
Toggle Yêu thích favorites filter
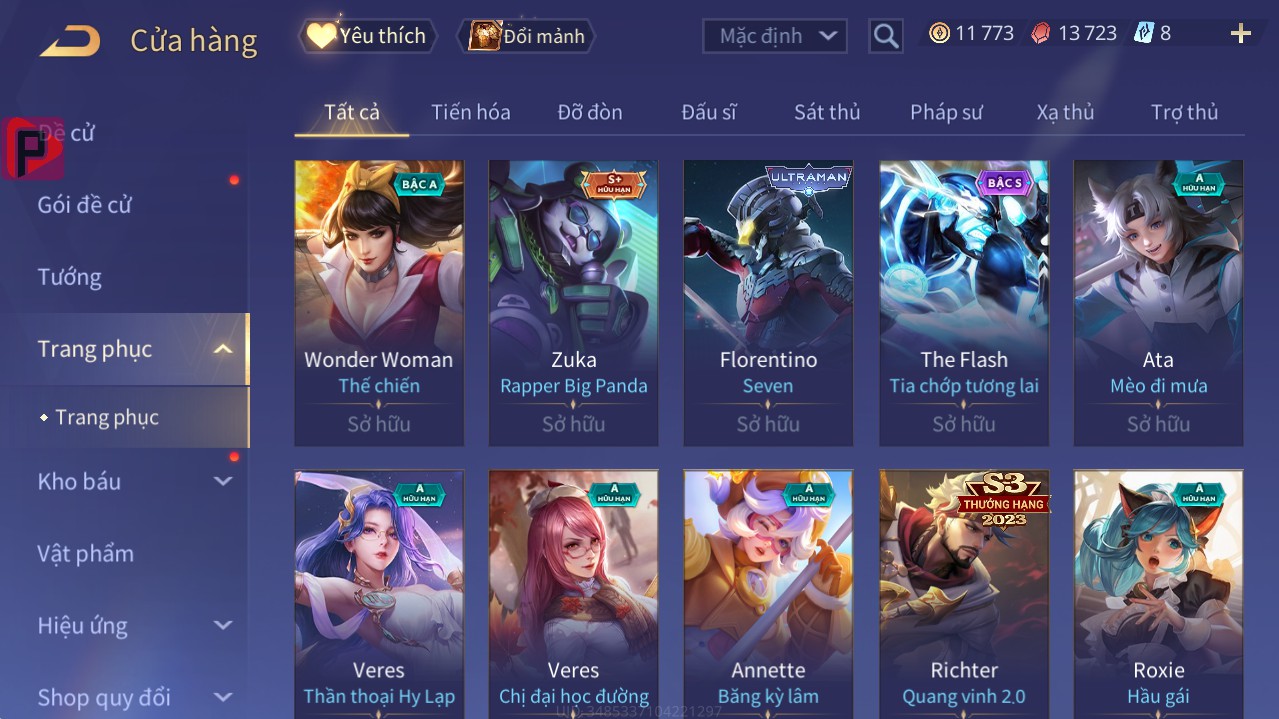click(368, 36)
